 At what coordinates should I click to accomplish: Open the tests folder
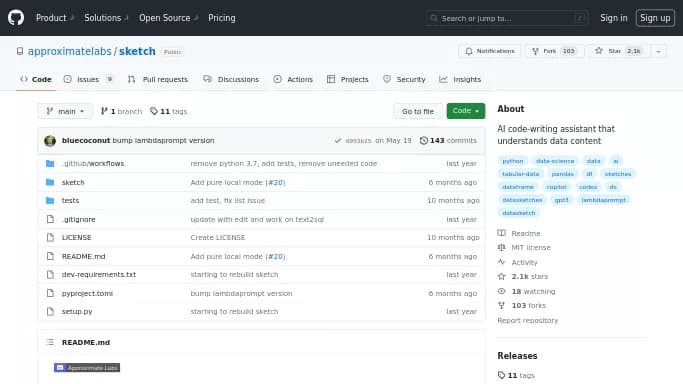tap(70, 201)
